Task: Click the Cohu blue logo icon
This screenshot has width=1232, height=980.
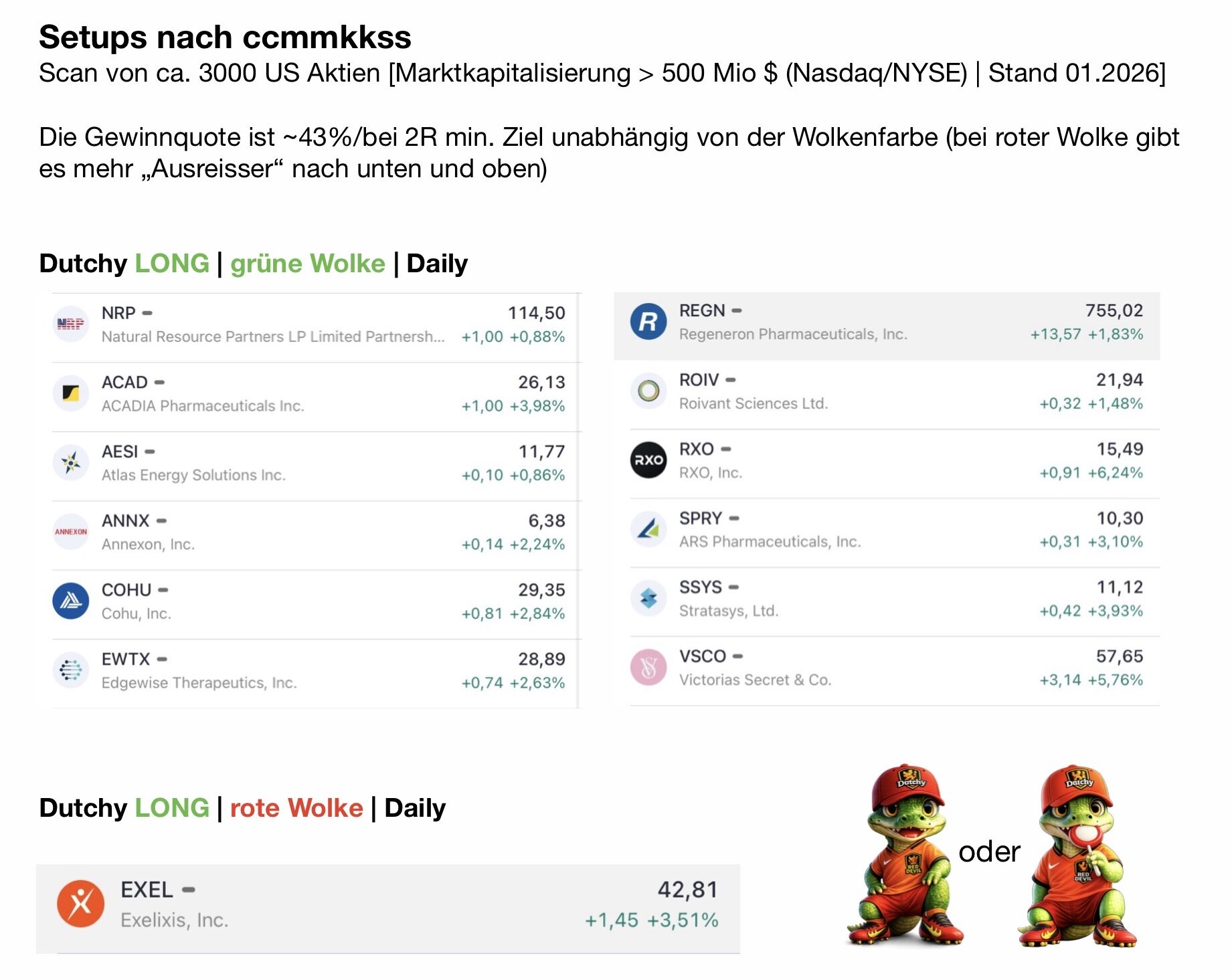Action: pos(70,601)
